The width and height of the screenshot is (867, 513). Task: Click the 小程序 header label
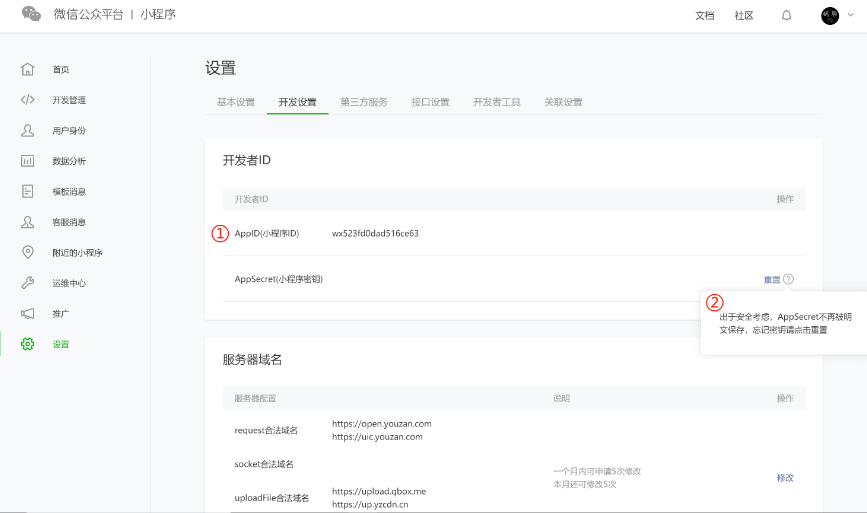point(158,14)
